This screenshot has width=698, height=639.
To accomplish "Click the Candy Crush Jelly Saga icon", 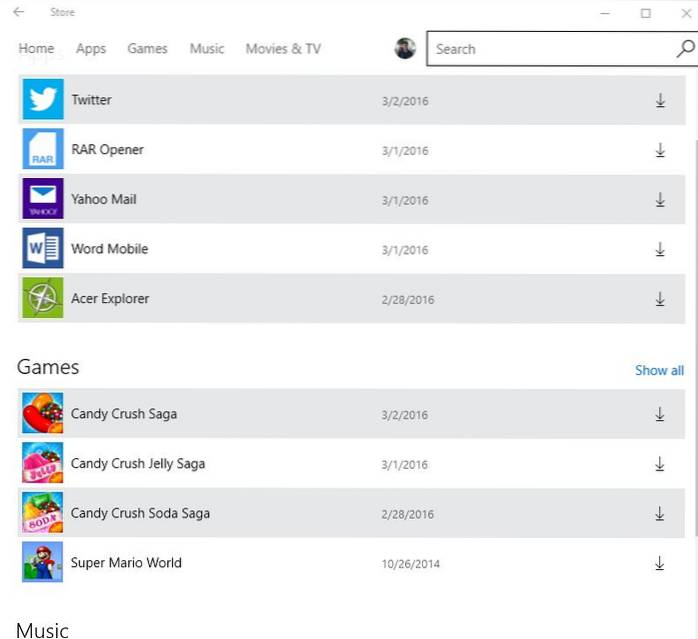I will (x=42, y=464).
